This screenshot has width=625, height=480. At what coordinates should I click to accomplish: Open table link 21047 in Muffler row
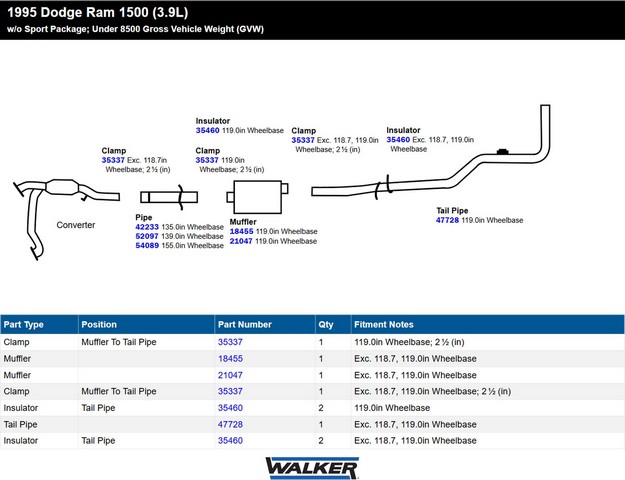(x=230, y=375)
